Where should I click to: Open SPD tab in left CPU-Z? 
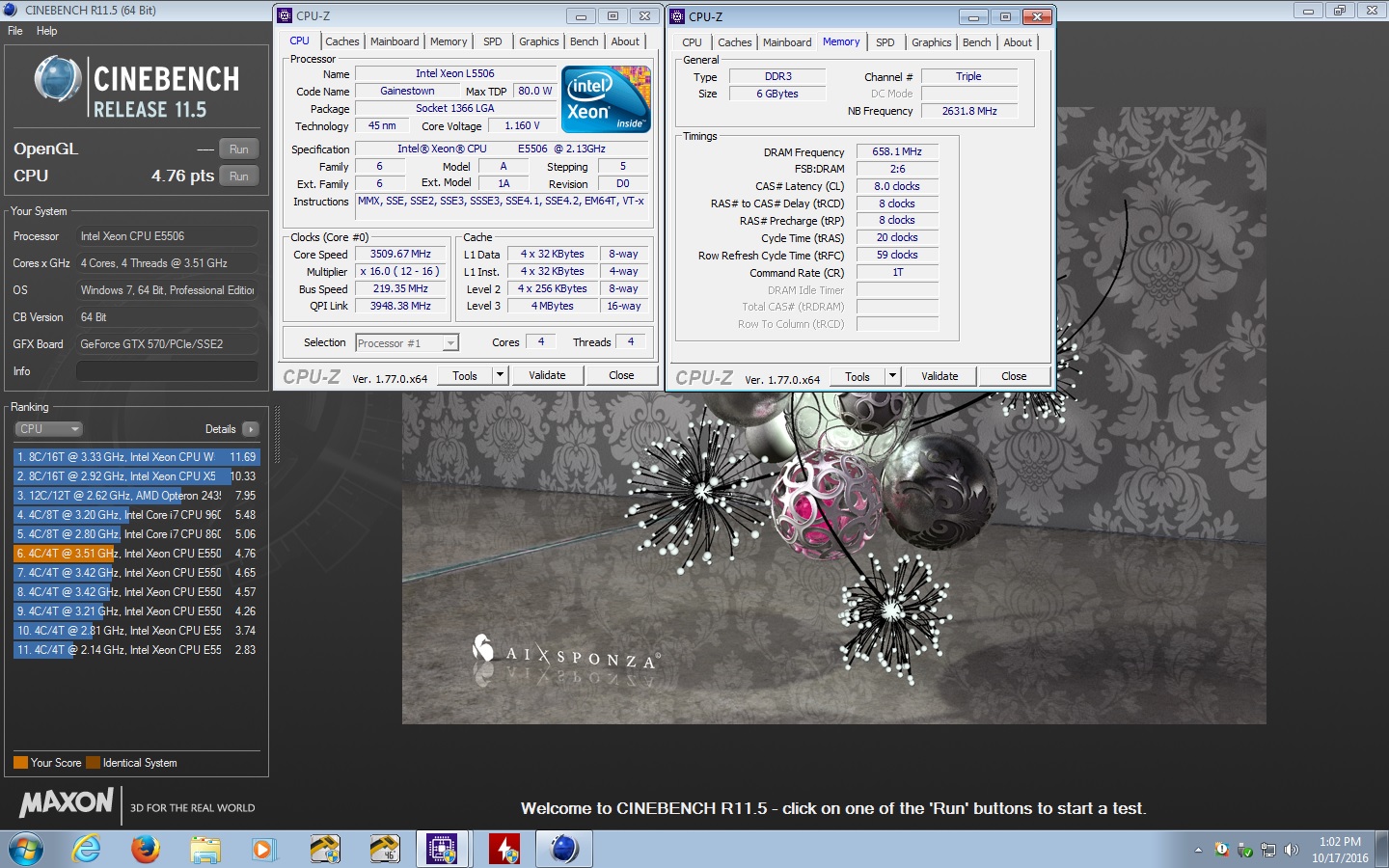[493, 41]
